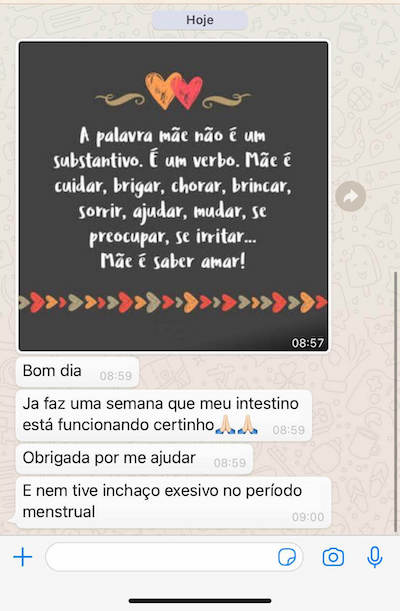Tap the forward arrow beside the image
This screenshot has width=400, height=611.
351,196
